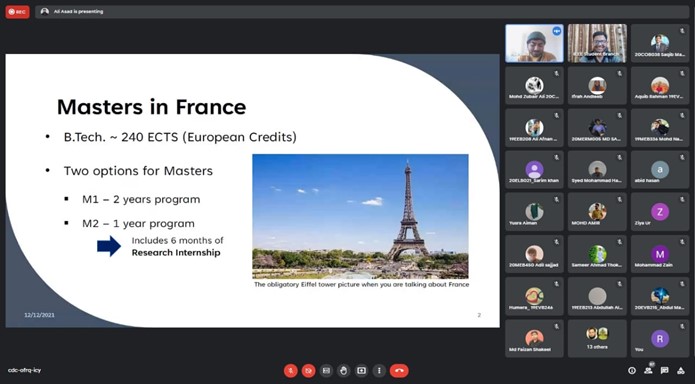Toggle captions in the meeting controls

(326, 371)
